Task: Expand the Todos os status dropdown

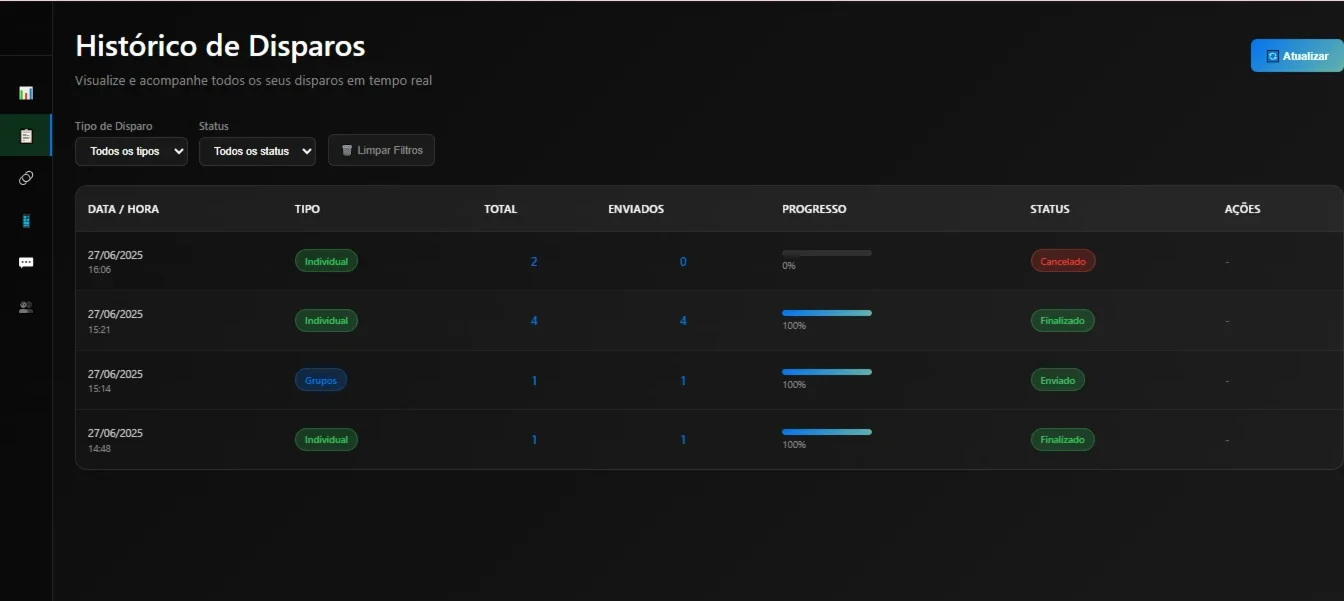Action: tap(257, 151)
